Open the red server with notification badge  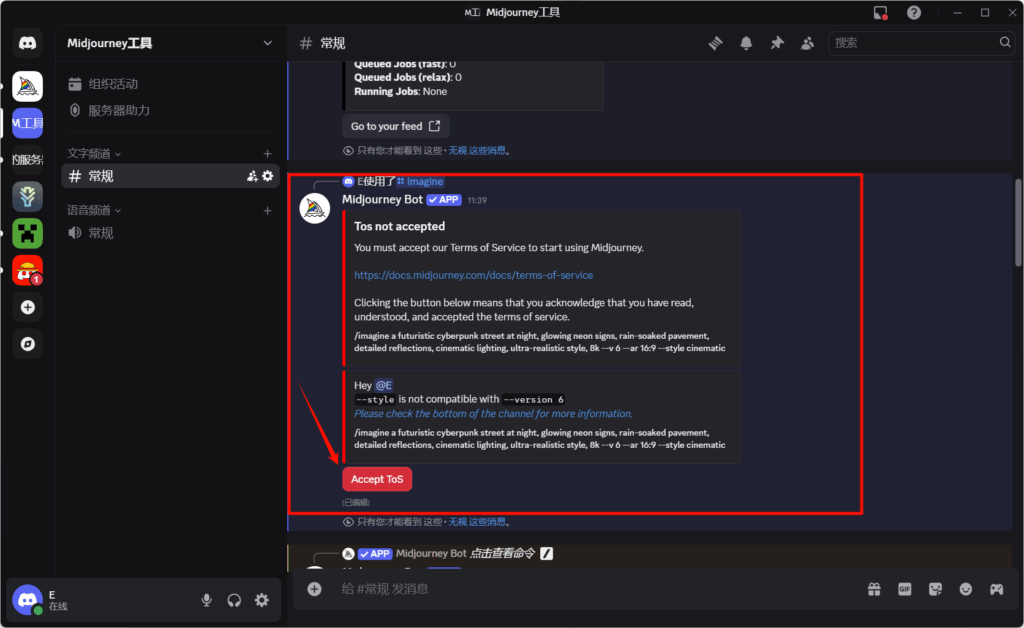pos(27,270)
